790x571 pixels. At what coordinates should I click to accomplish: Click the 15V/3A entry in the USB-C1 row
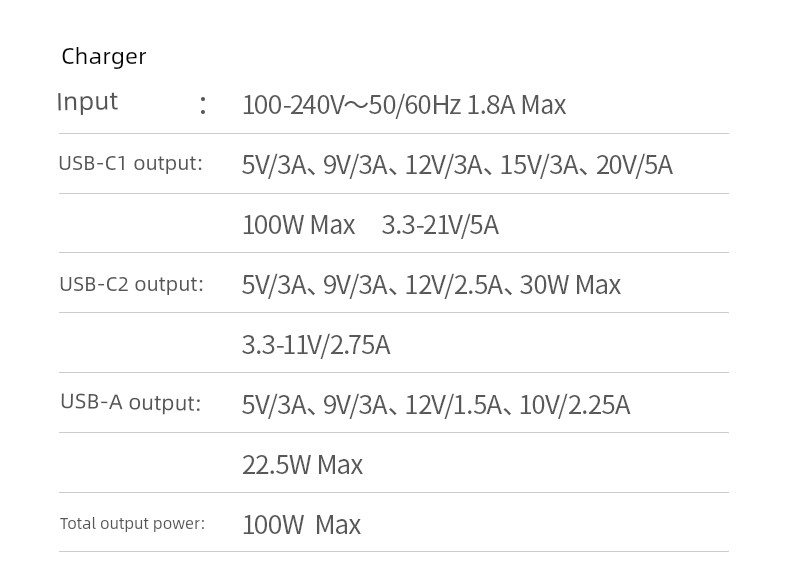pos(539,165)
